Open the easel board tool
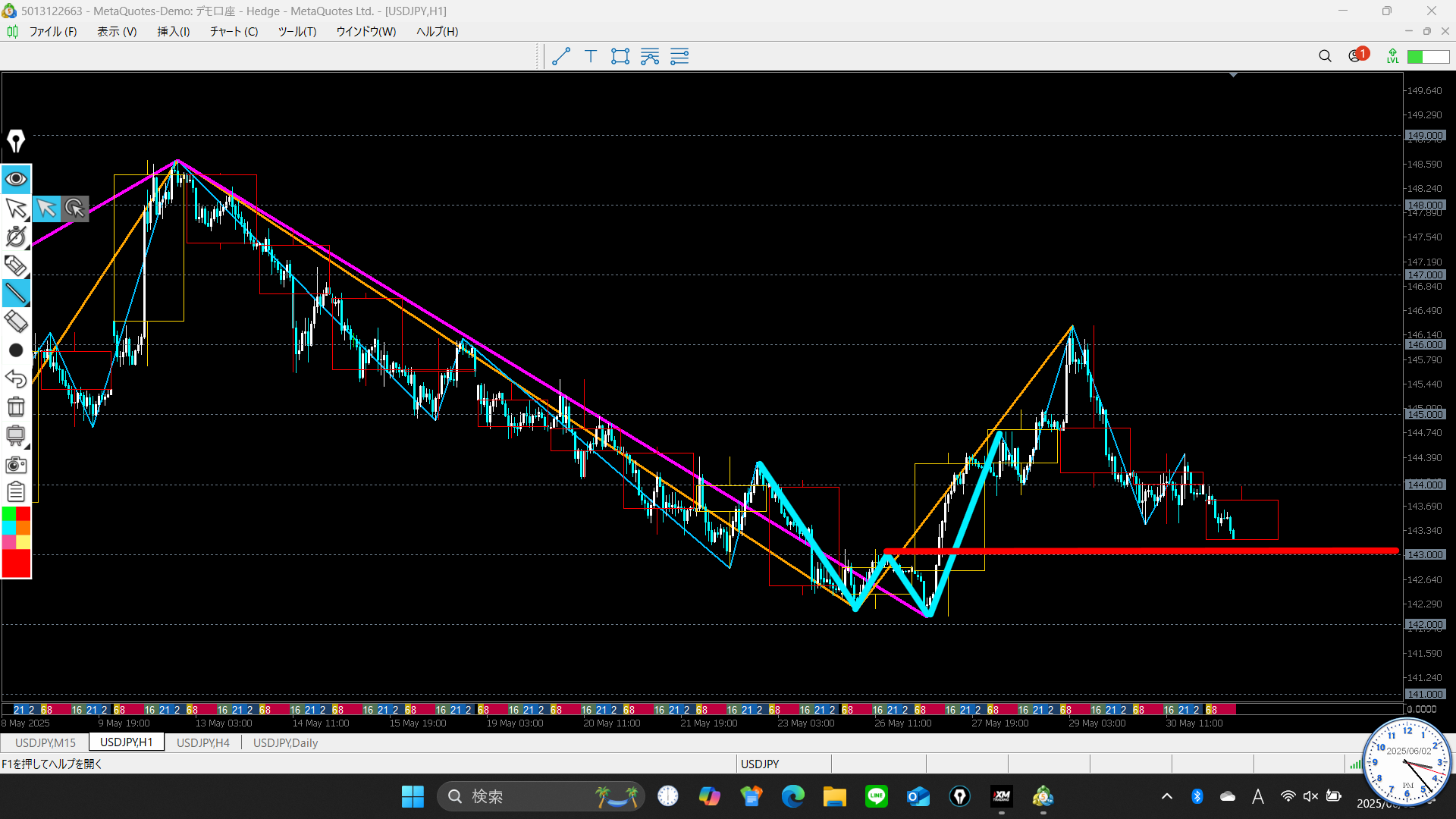The height and width of the screenshot is (819, 1456). (x=16, y=436)
